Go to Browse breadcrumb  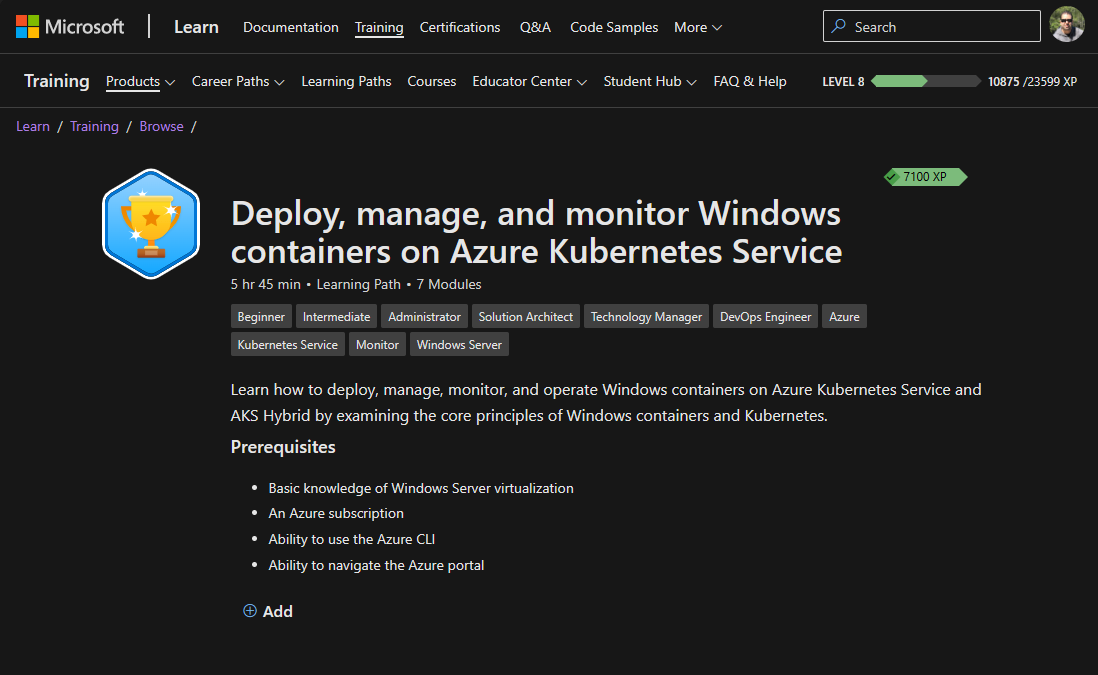(x=161, y=127)
